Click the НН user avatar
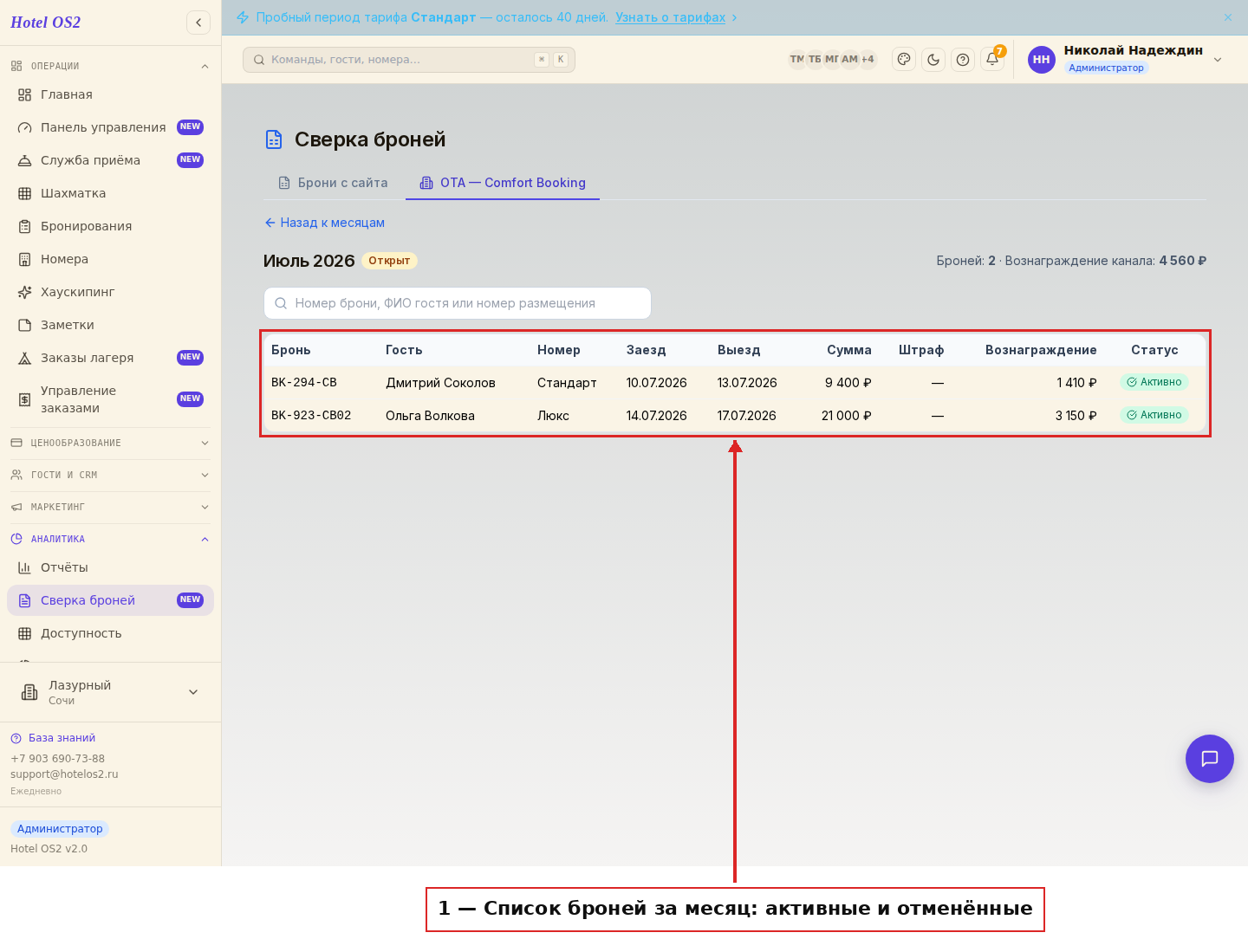1248x952 pixels. tap(1042, 59)
